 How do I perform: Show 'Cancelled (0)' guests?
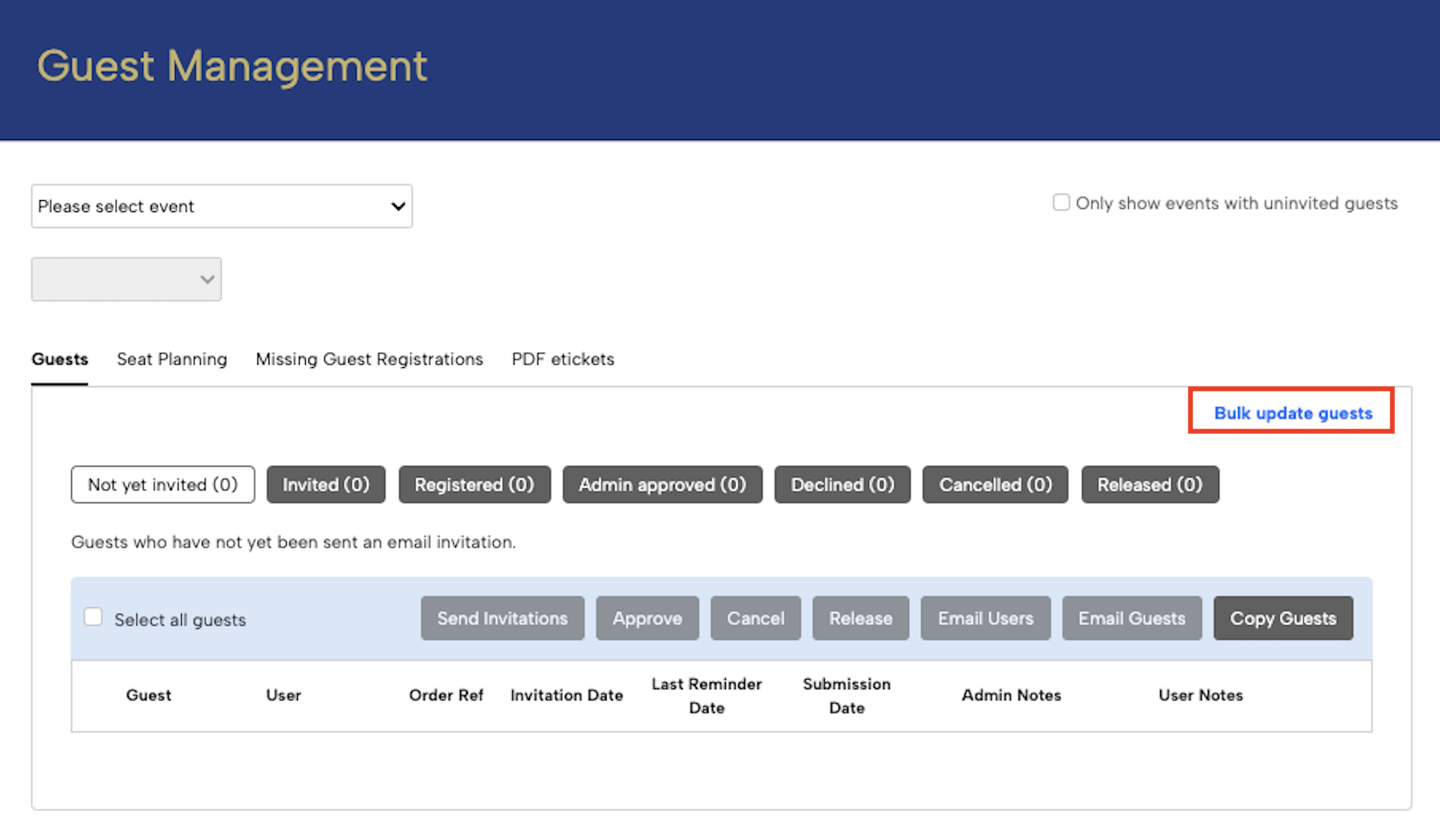pos(995,485)
